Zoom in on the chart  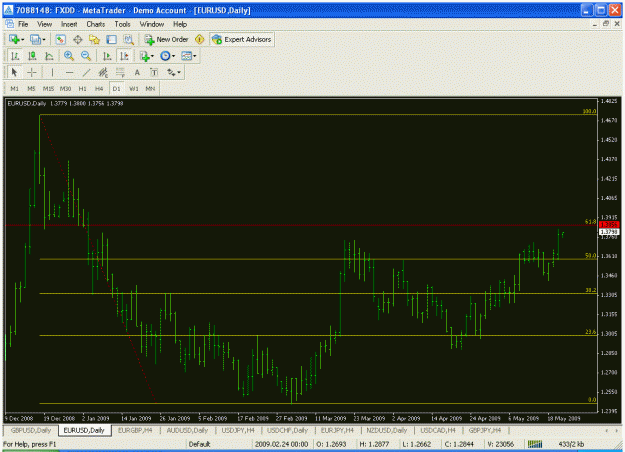[69, 56]
